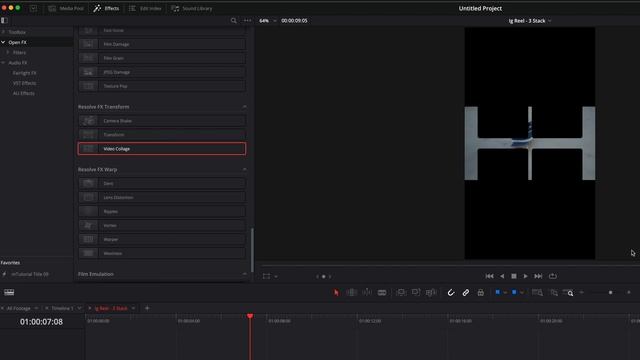Click the Insert Clip tool icon
This screenshot has width=640, height=360.
pos(401,293)
